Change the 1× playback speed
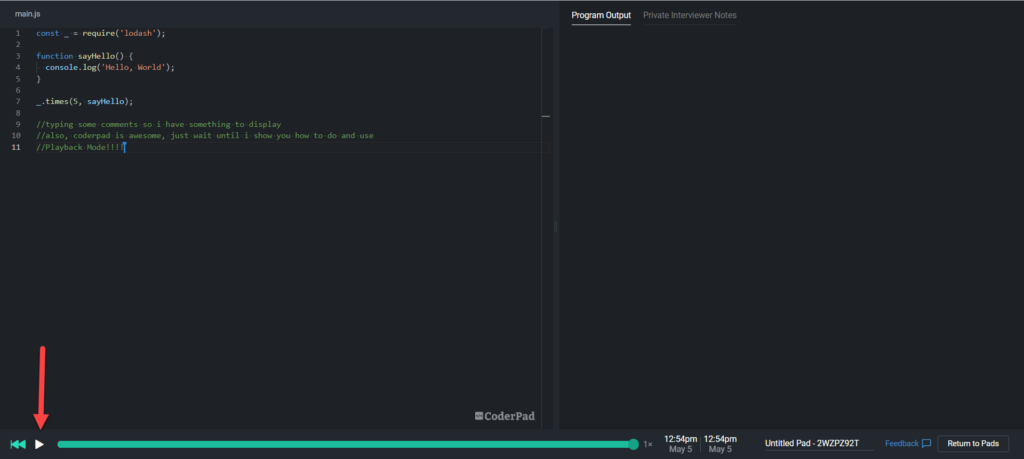 click(648, 444)
